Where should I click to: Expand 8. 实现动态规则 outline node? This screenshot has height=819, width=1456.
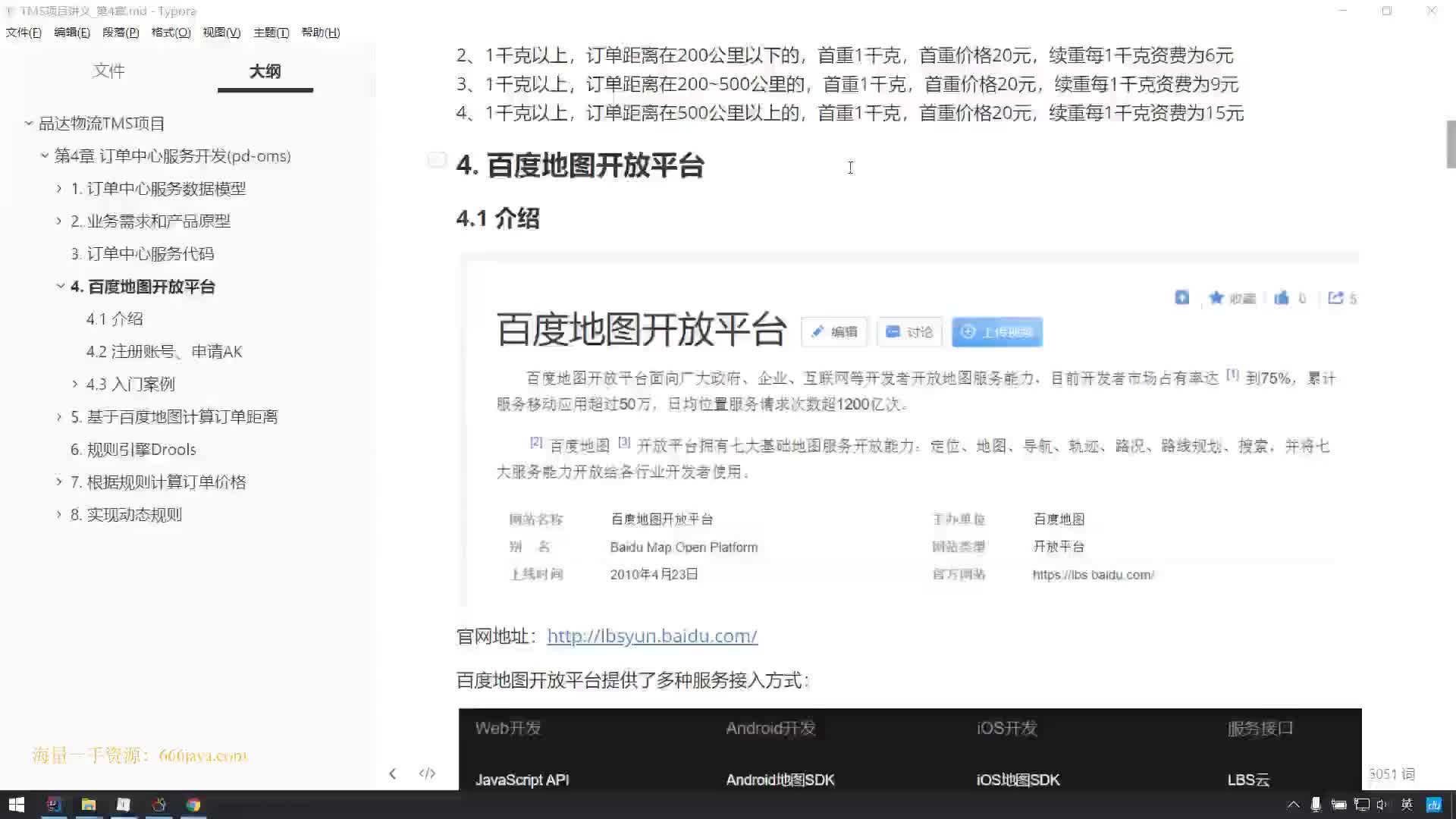(59, 514)
